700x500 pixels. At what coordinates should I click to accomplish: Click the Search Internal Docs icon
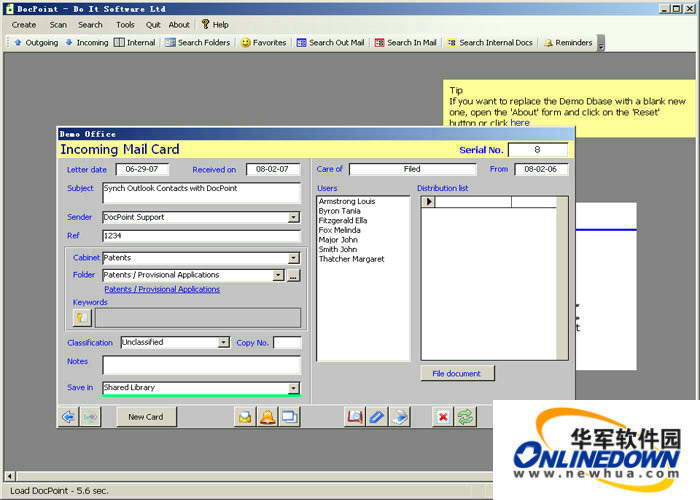[452, 42]
